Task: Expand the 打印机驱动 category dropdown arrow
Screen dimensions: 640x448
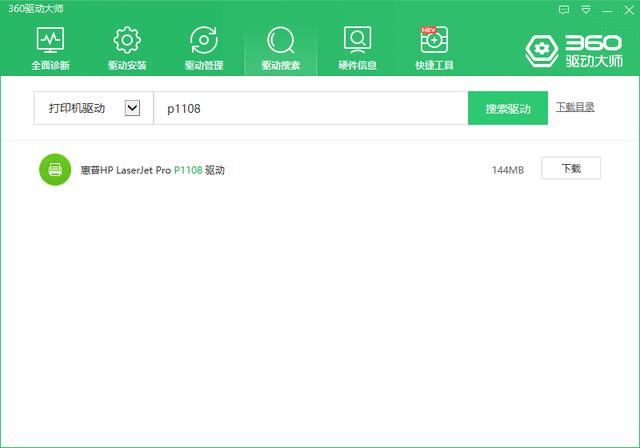Action: pyautogui.click(x=132, y=108)
